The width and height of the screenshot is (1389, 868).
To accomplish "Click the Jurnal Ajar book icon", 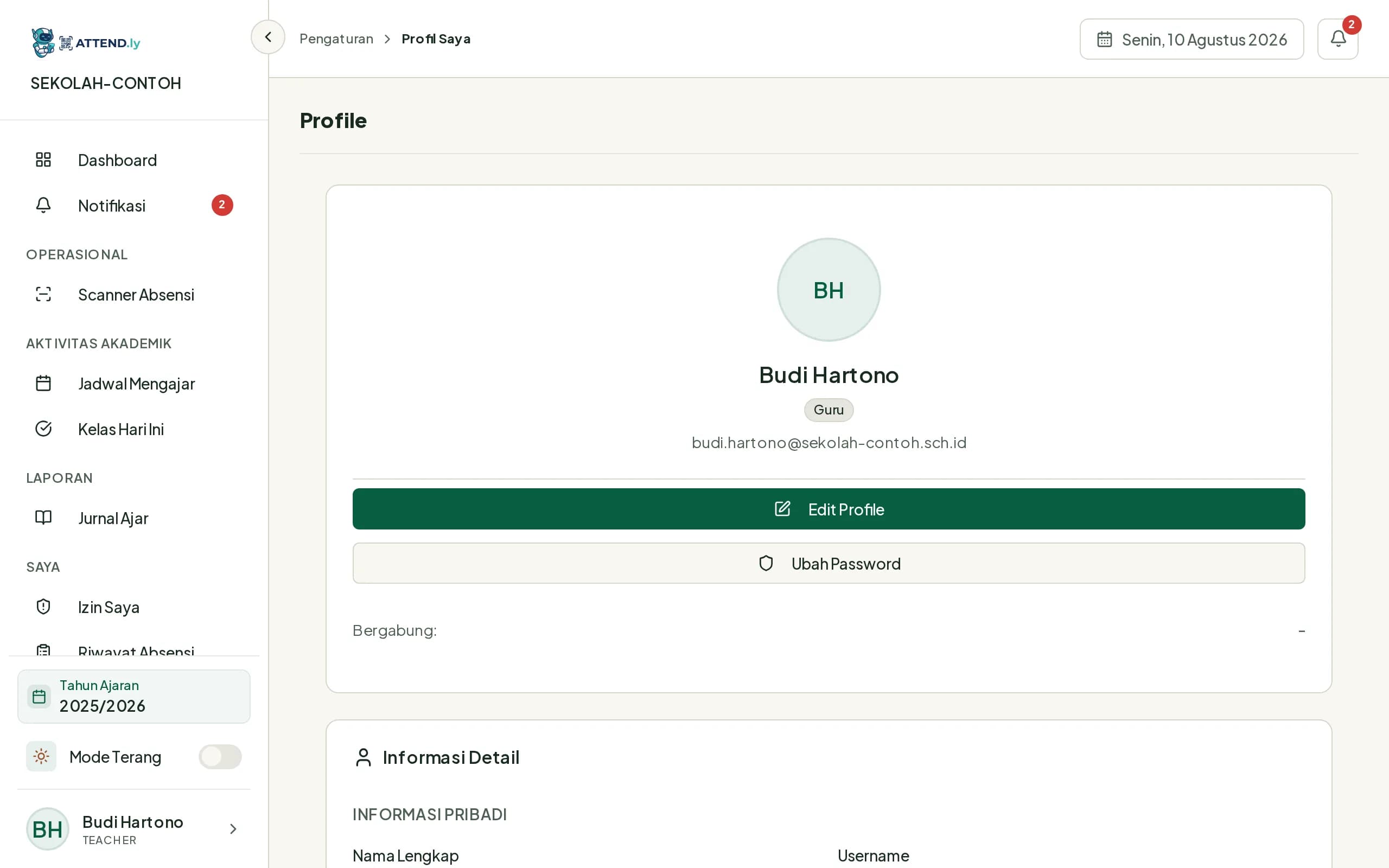I will point(43,518).
